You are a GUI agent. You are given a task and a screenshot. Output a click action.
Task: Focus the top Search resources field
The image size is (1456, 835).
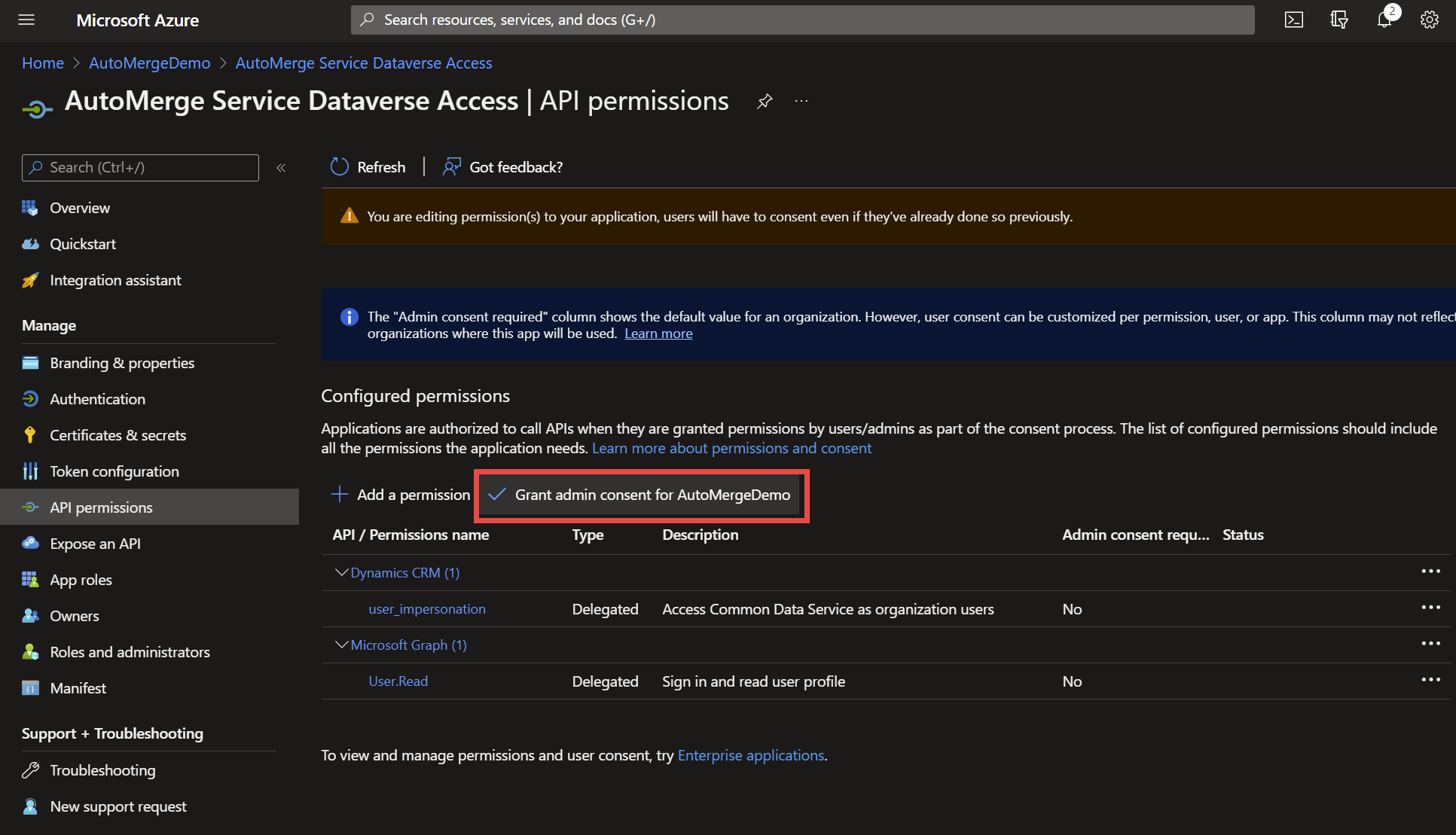pos(803,20)
